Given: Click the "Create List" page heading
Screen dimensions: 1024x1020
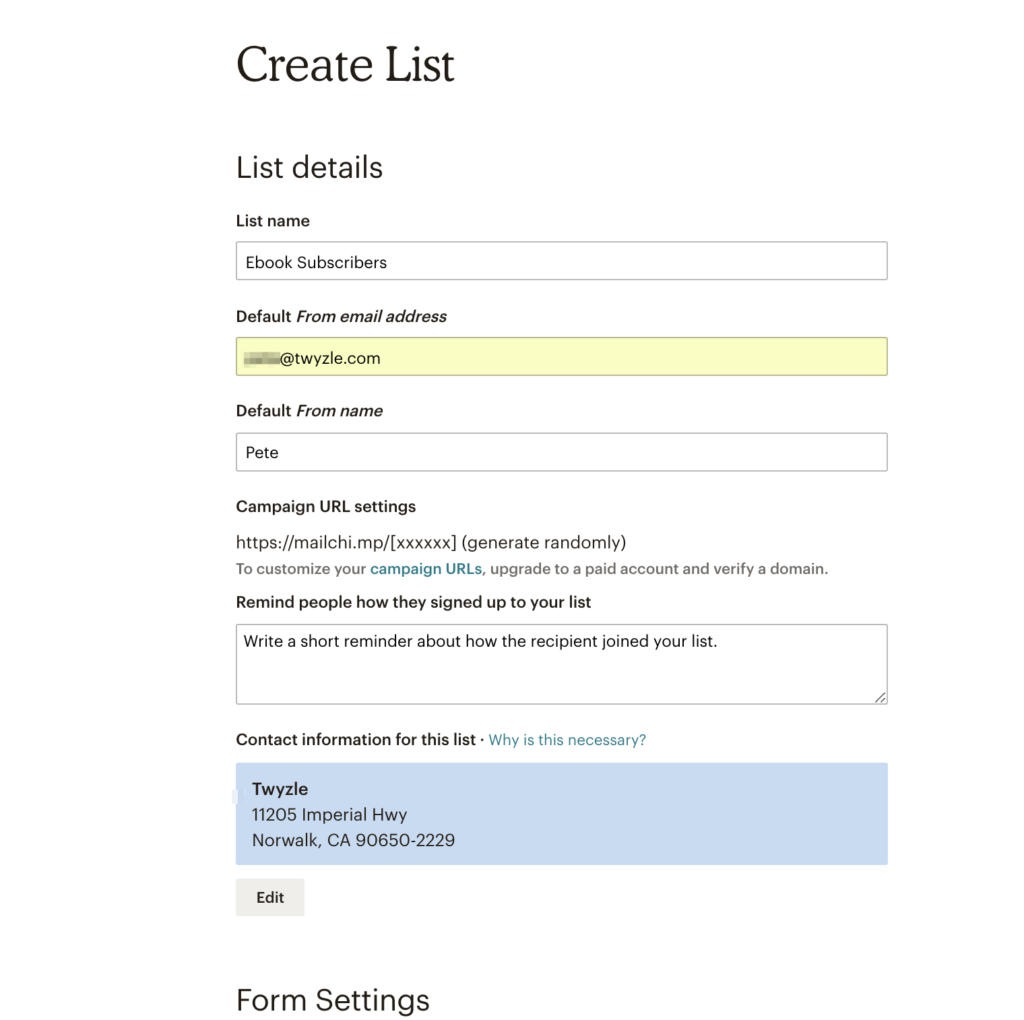Looking at the screenshot, I should pyautogui.click(x=345, y=66).
